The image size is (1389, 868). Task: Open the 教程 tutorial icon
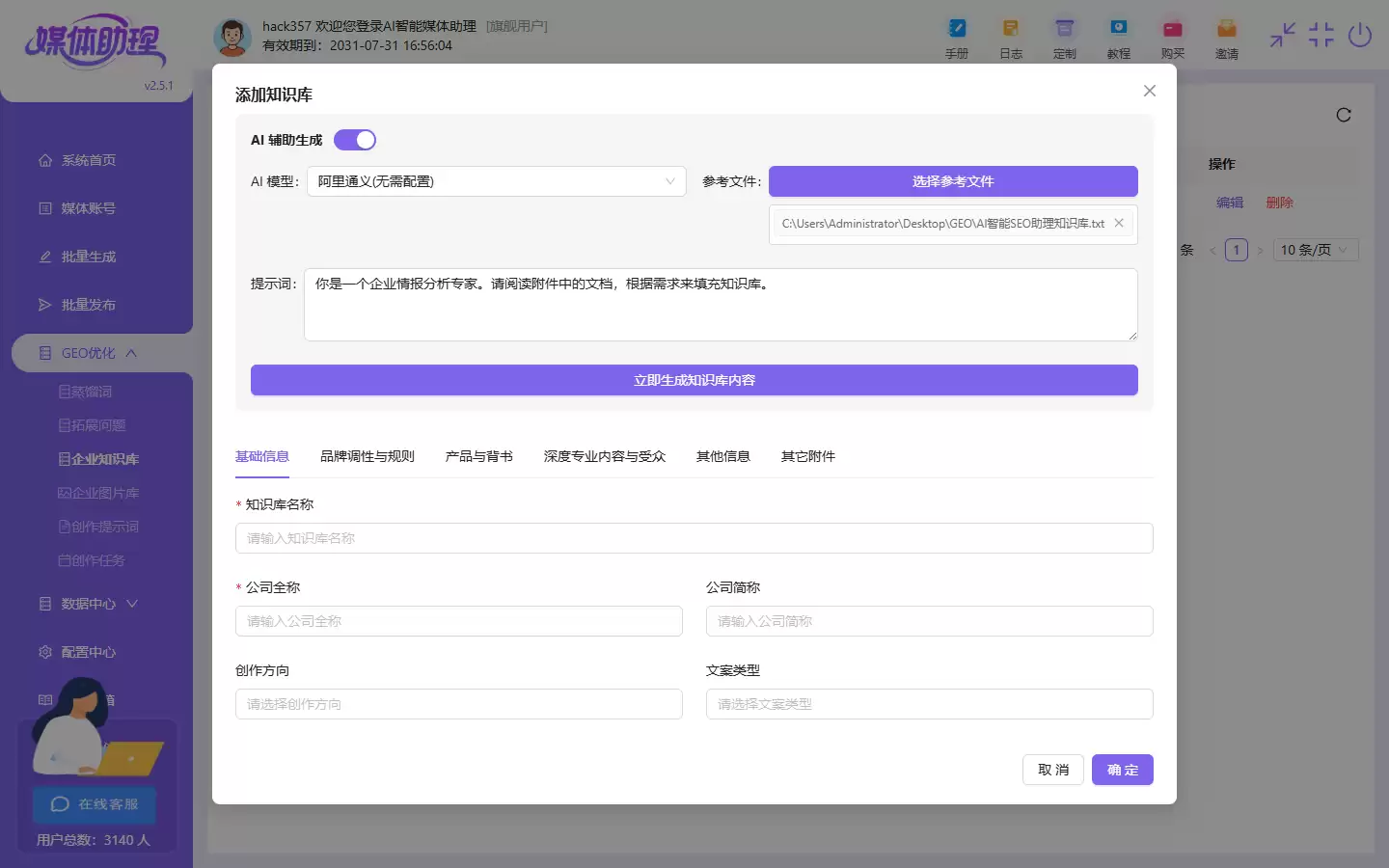pyautogui.click(x=1119, y=38)
